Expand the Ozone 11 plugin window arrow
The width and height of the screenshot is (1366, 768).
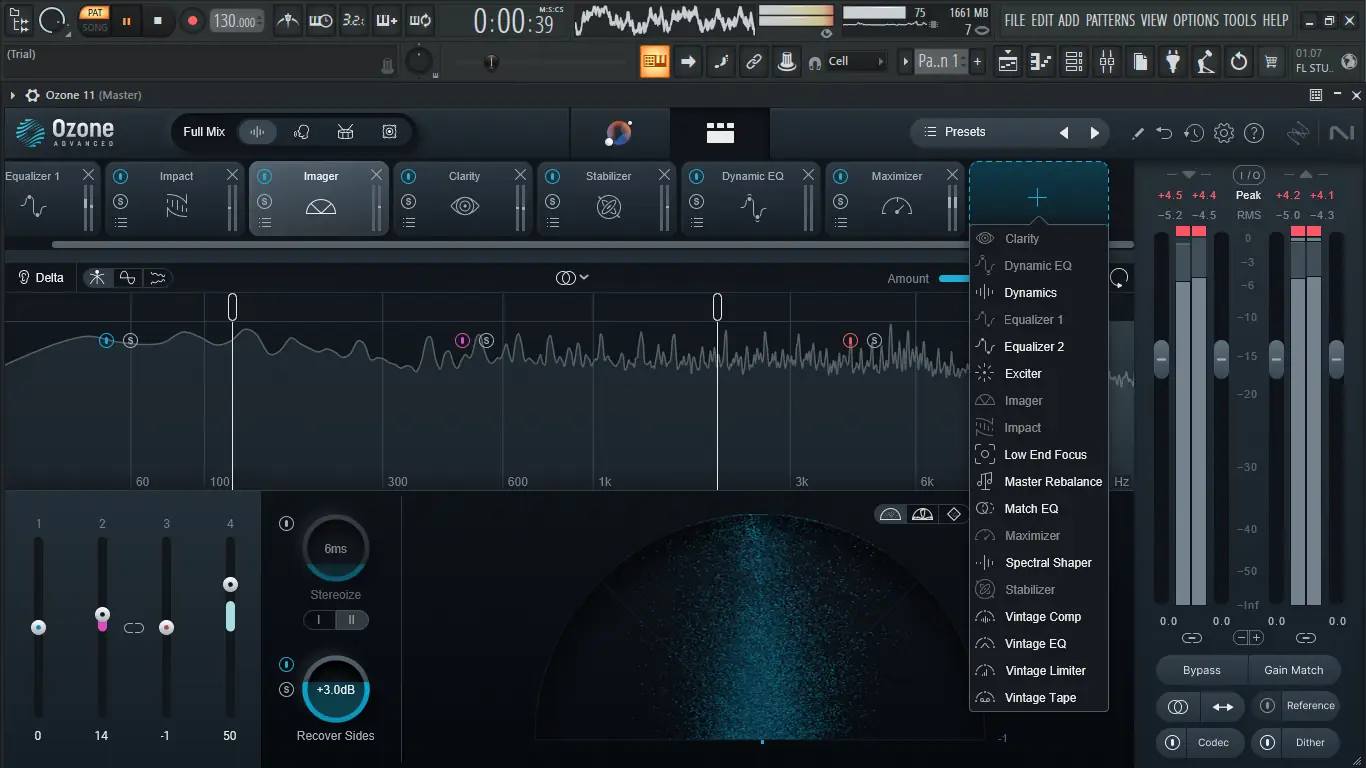(13, 95)
